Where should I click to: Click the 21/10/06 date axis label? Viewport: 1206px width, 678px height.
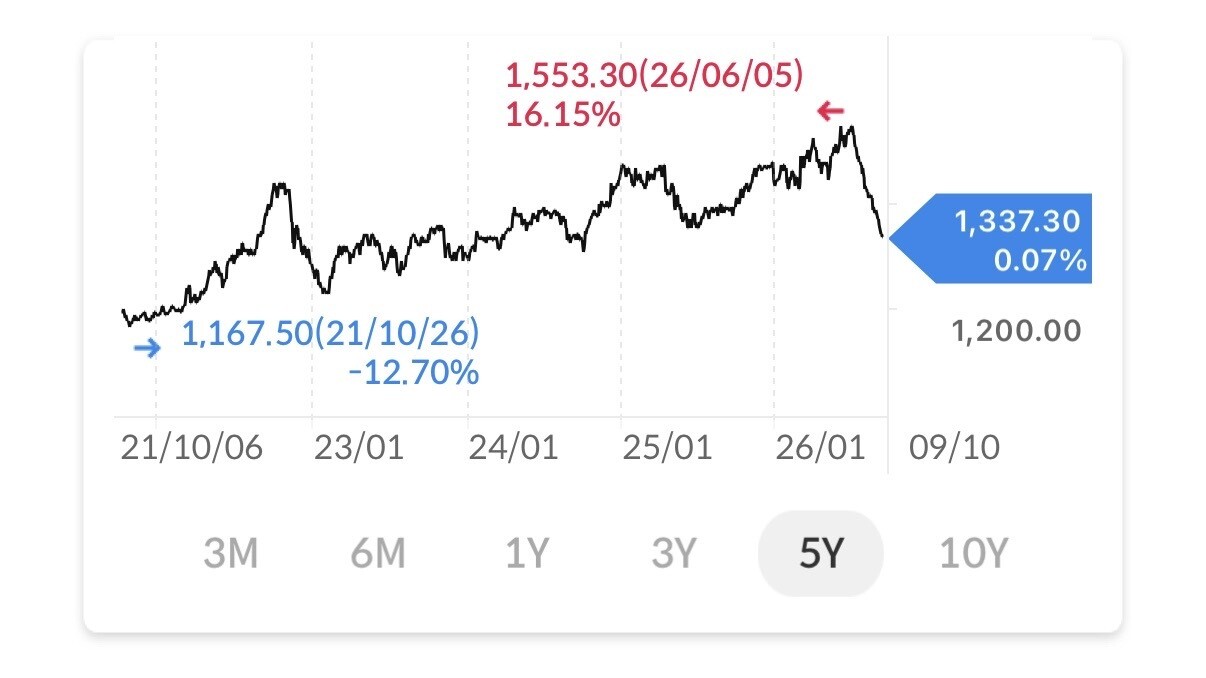pos(191,447)
